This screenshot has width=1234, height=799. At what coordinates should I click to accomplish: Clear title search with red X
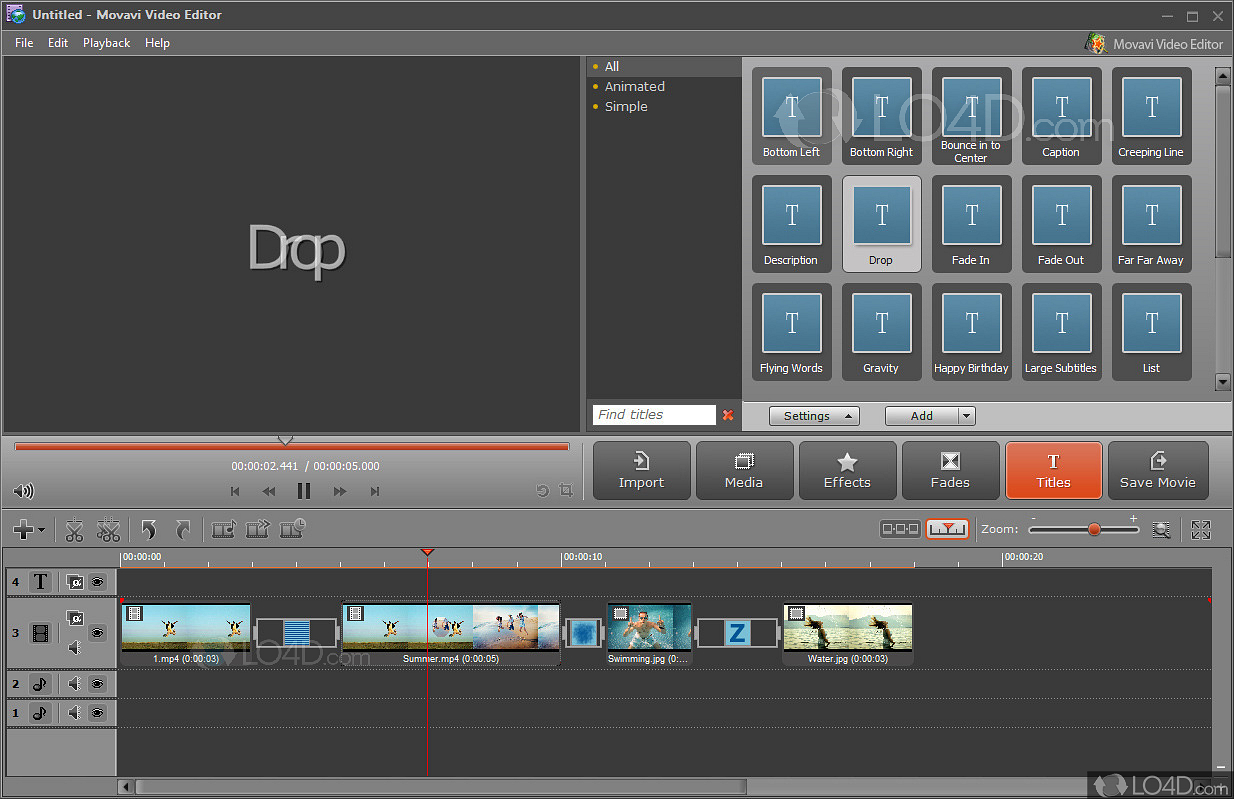[728, 415]
